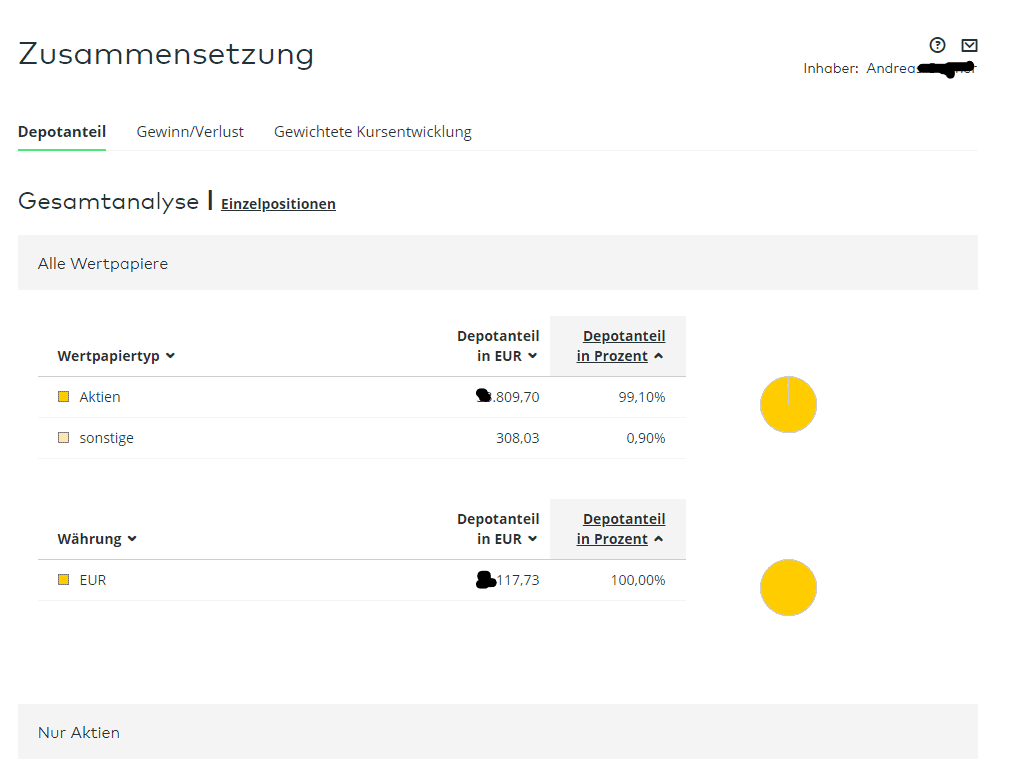The image size is (1024, 765).
Task: Click the yellow EUR legend swatch
Action: tap(64, 580)
